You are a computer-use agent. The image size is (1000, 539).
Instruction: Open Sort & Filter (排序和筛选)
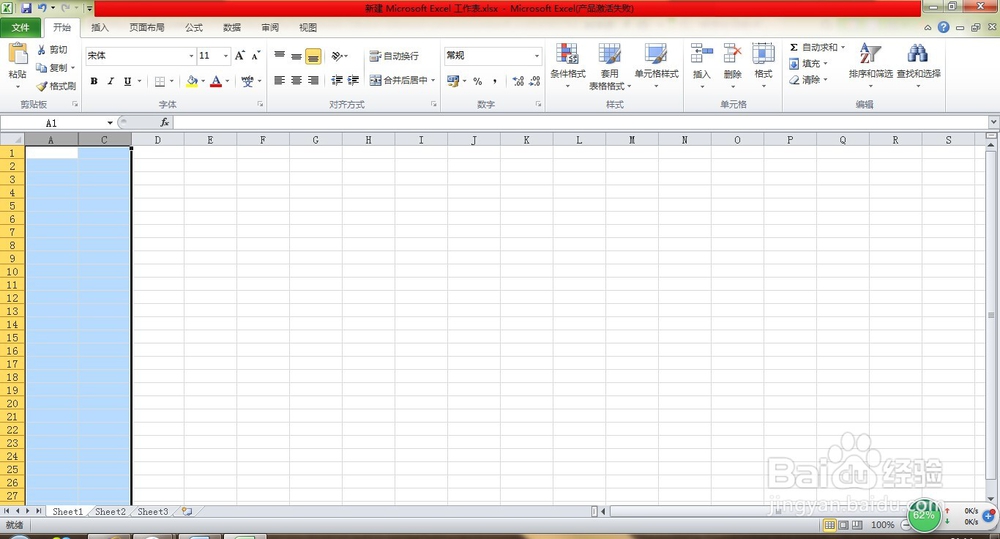pyautogui.click(x=870, y=66)
